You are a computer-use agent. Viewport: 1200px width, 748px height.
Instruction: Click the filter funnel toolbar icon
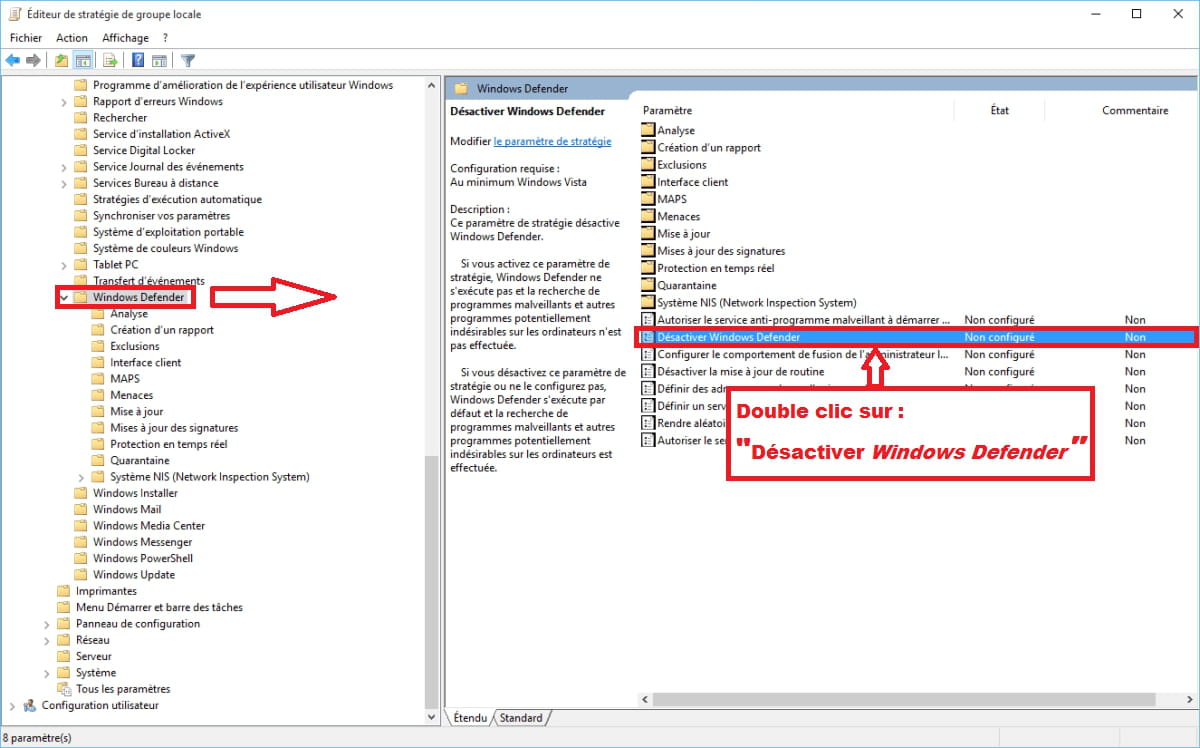187,61
